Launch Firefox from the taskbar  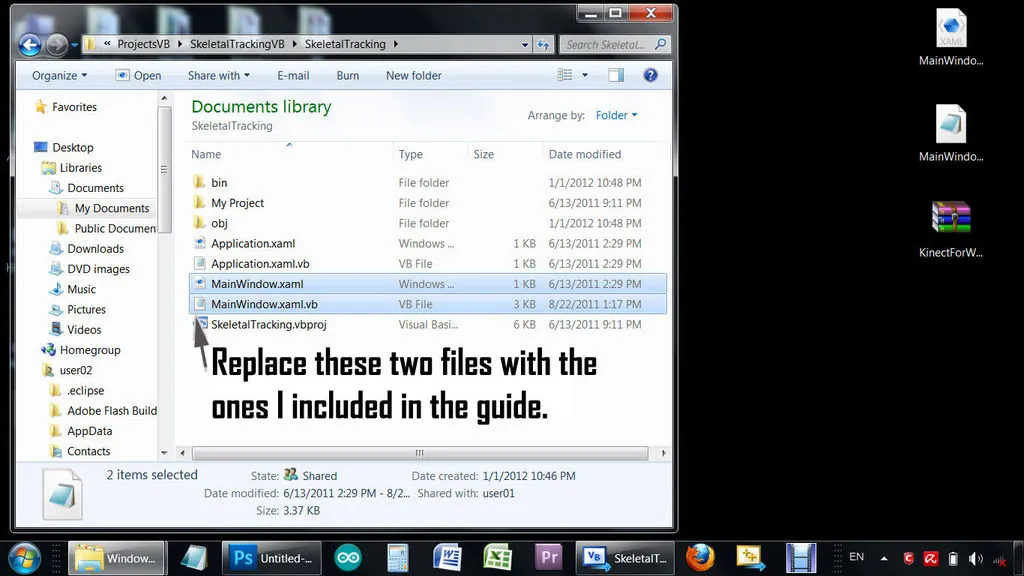[700, 558]
